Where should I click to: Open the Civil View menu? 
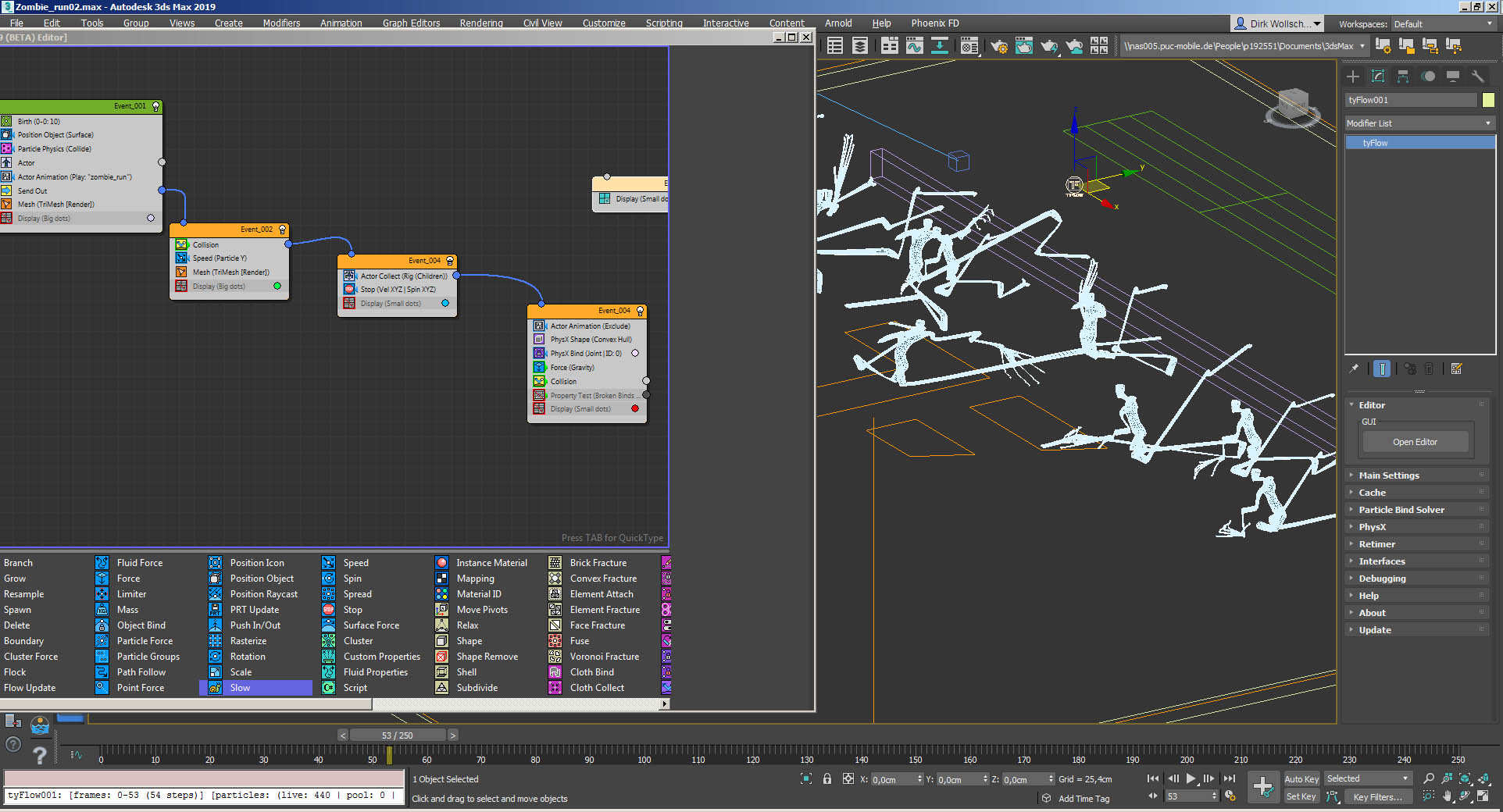point(542,23)
